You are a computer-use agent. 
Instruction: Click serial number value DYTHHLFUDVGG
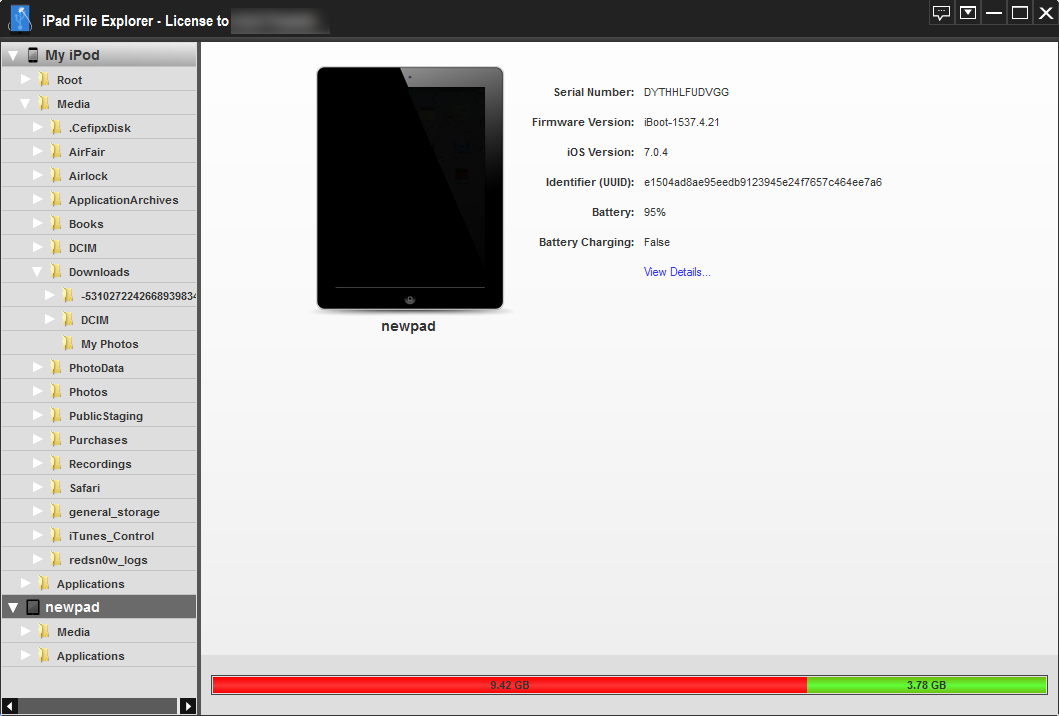(686, 93)
